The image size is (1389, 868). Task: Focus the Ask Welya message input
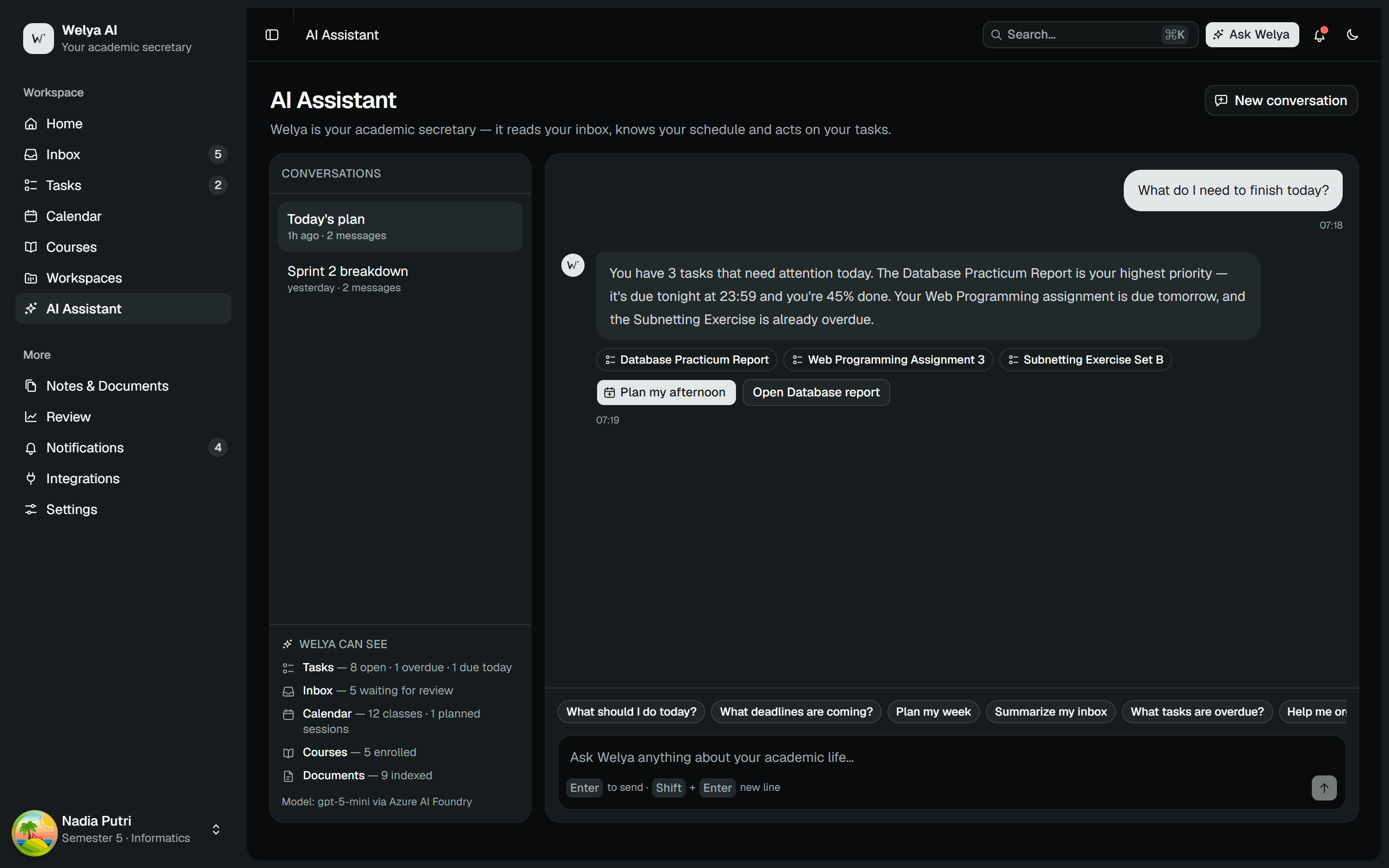pos(952,758)
